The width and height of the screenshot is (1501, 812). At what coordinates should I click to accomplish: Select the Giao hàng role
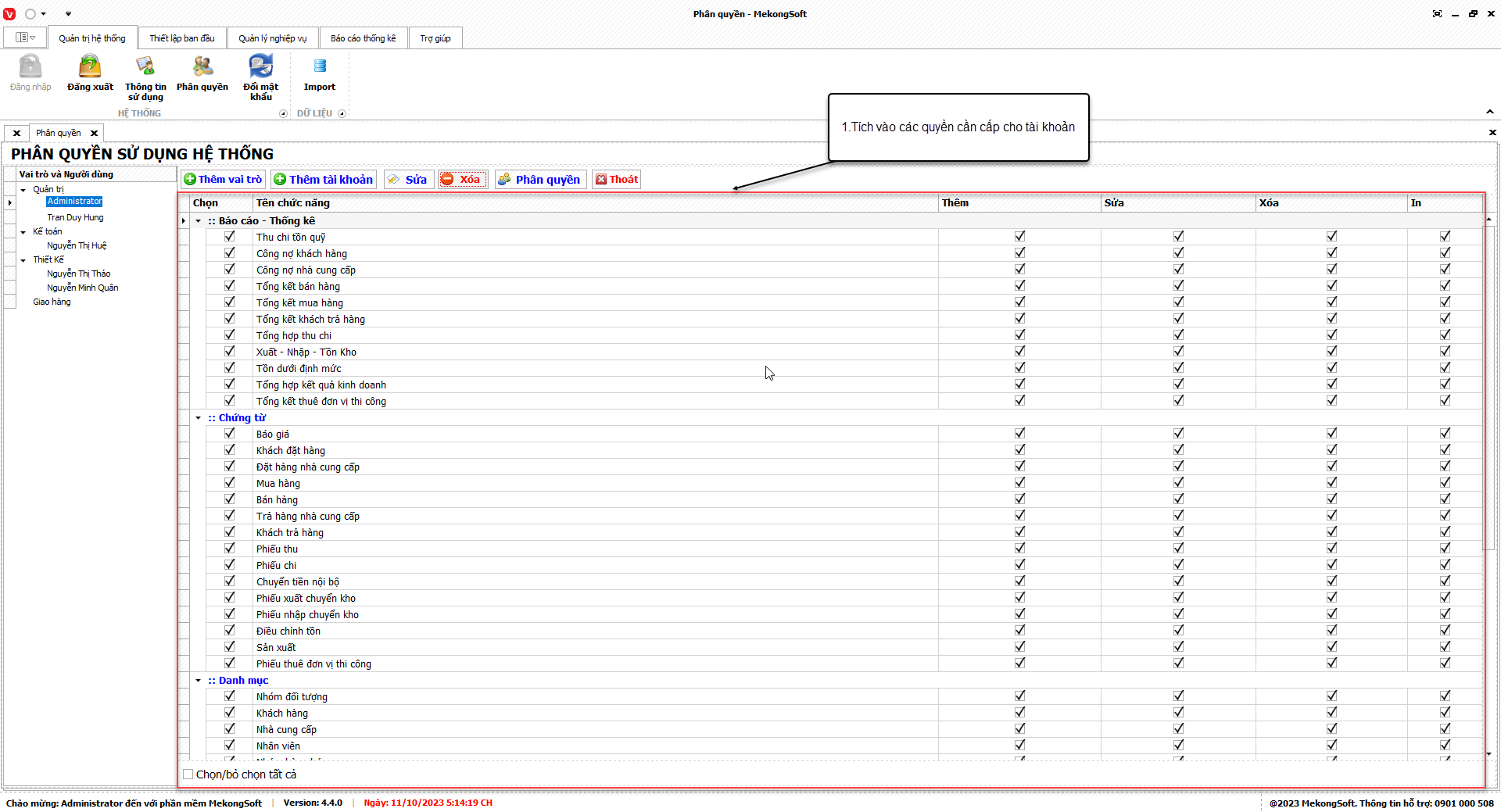tap(52, 302)
